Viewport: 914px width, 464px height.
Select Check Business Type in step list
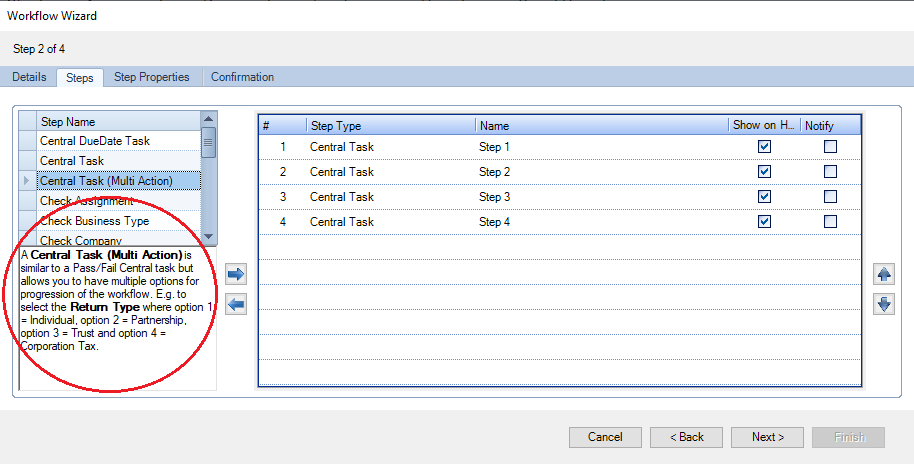pyautogui.click(x=119, y=220)
